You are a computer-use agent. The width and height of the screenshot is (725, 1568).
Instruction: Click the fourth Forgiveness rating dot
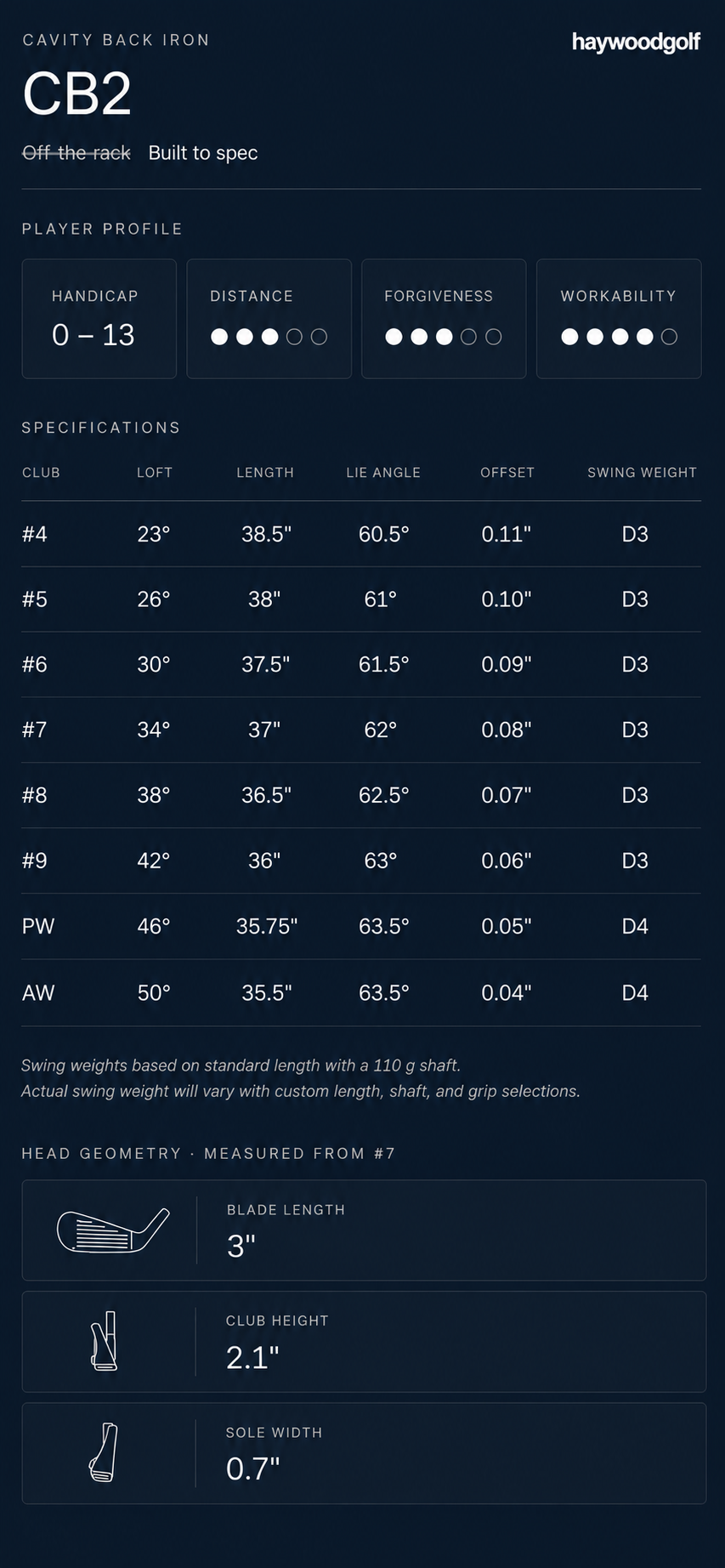468,337
